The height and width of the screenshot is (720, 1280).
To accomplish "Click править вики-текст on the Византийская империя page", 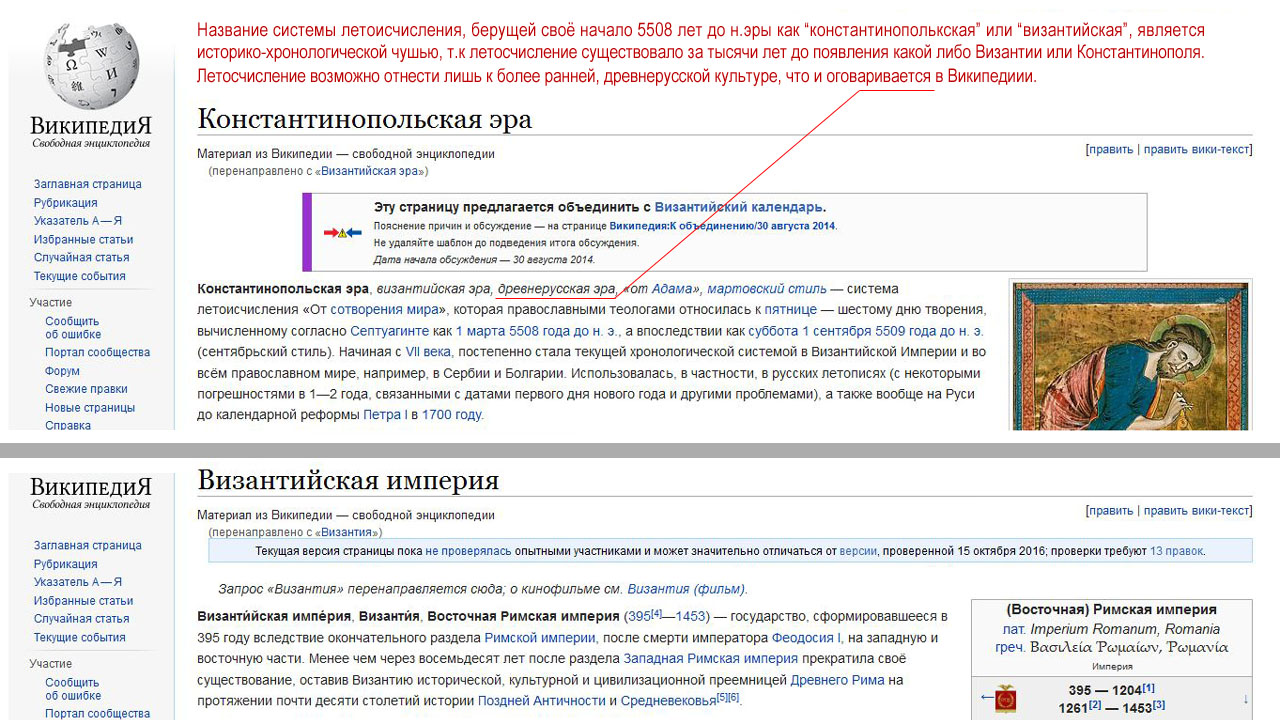I will (1197, 511).
